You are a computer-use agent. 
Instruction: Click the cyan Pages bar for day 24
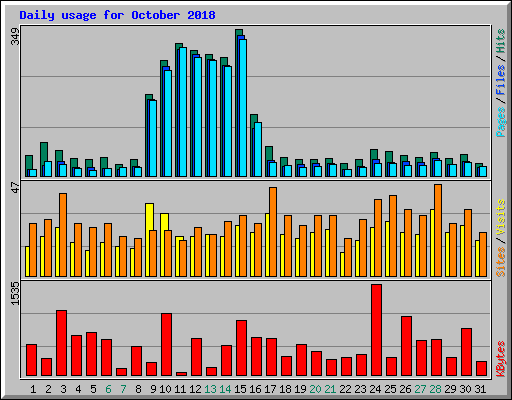pos(378,170)
